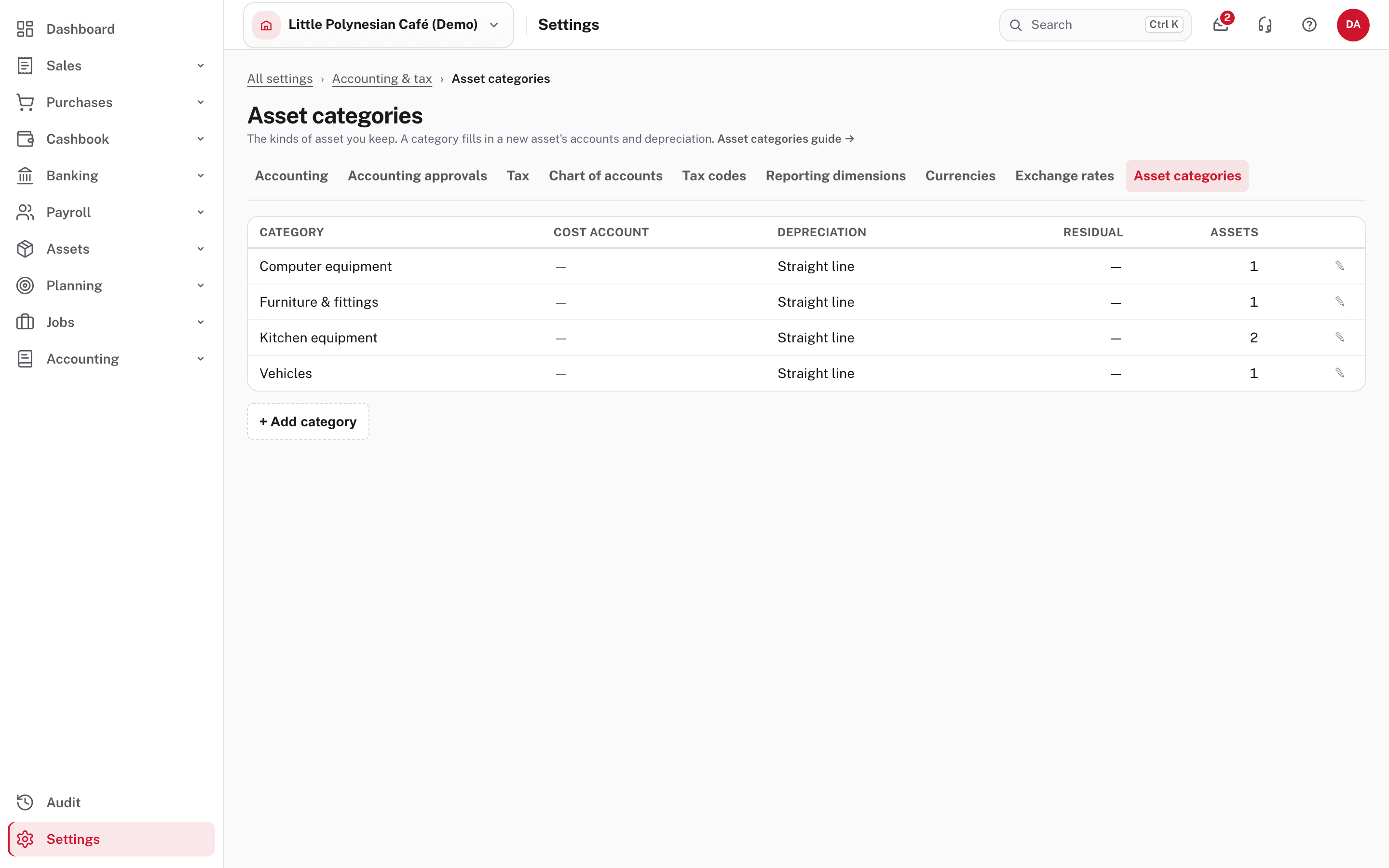1389x868 pixels.
Task: Click the Payroll people icon
Action: (25, 212)
